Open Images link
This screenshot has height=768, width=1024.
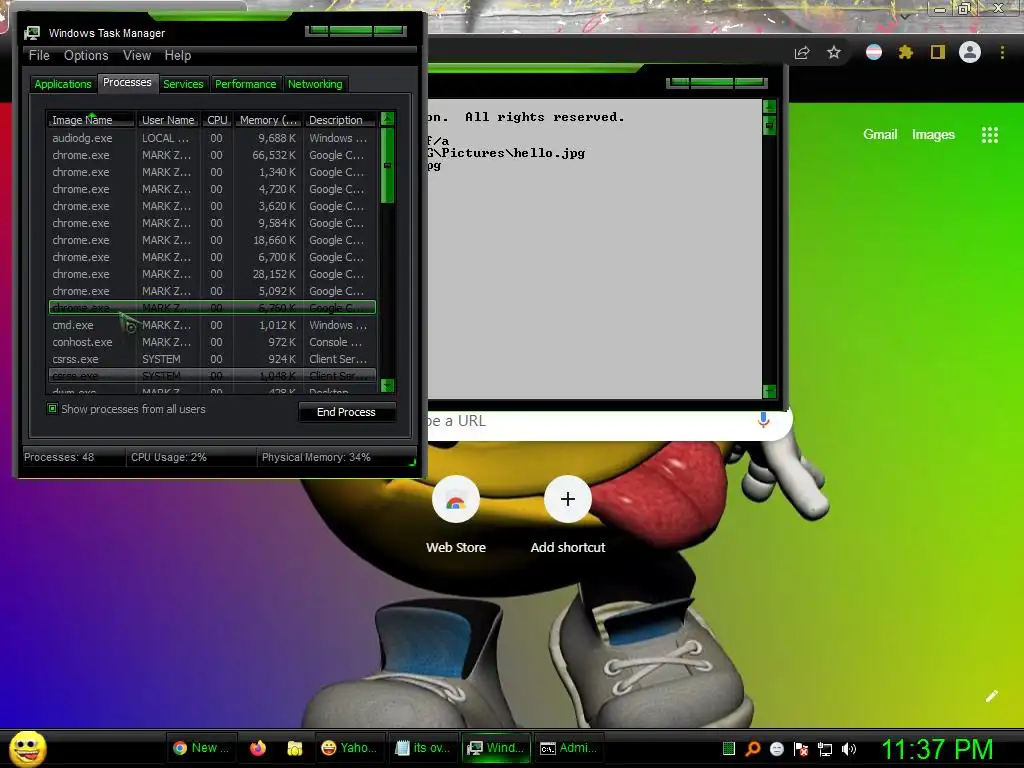(933, 135)
